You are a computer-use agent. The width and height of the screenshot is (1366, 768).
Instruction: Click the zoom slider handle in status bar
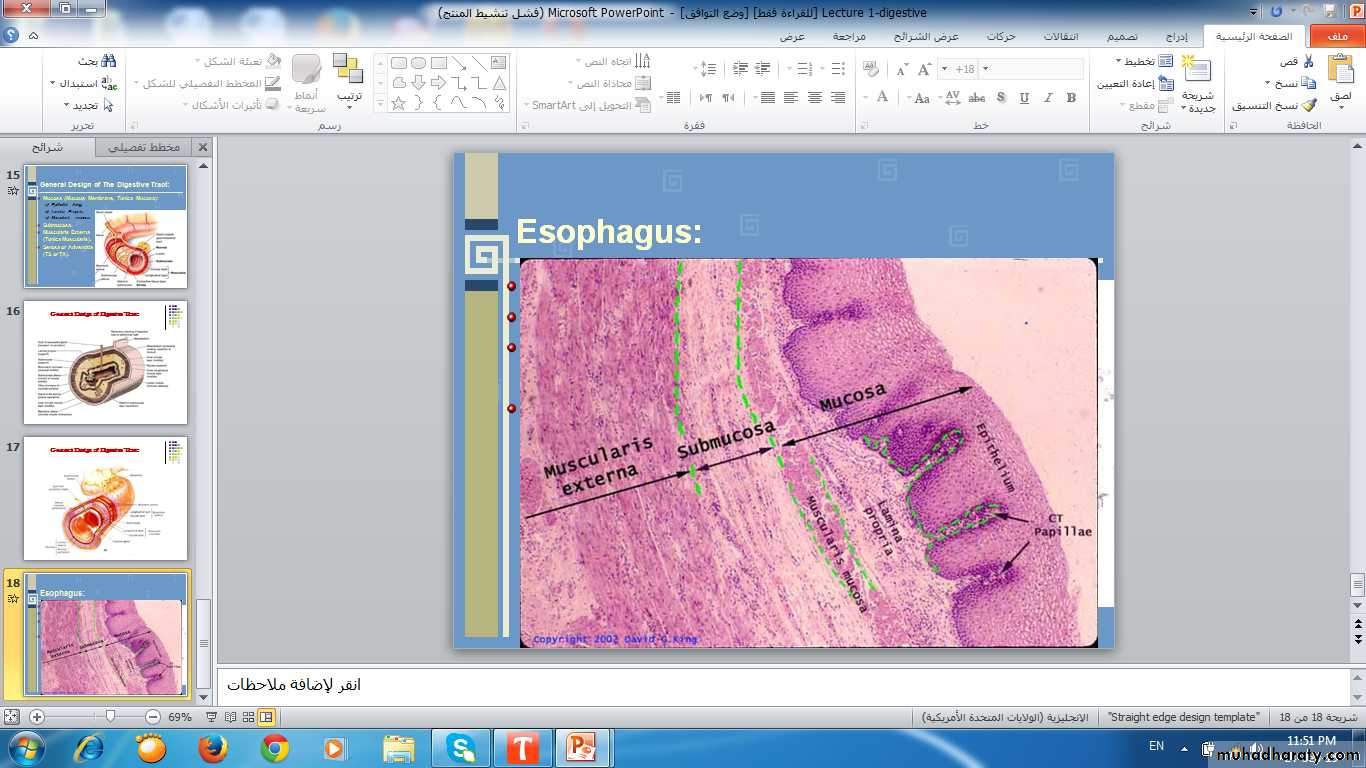110,717
